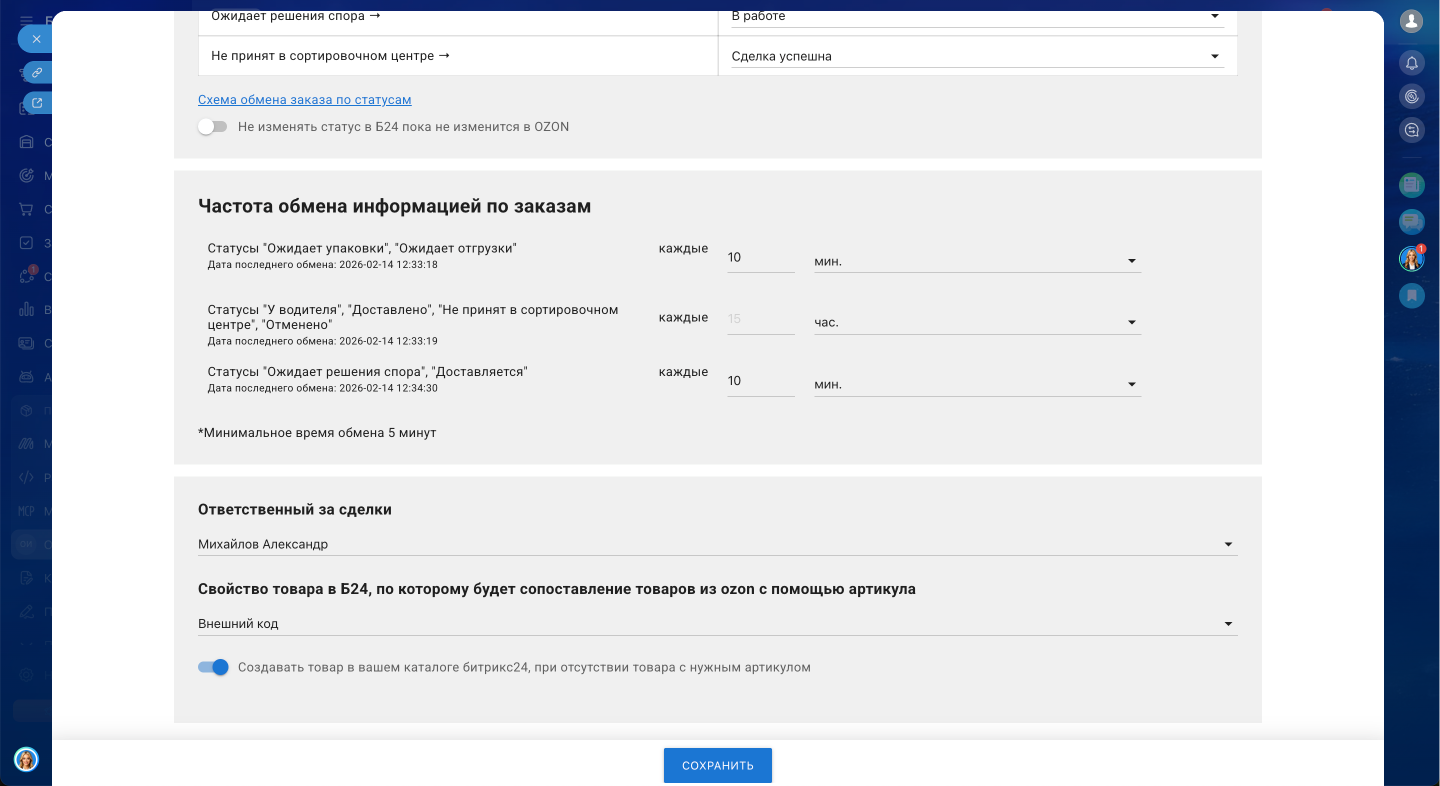Open the time unit dropdown for 'Ожидает упаковки' statuses
1440x786 pixels.
click(977, 261)
